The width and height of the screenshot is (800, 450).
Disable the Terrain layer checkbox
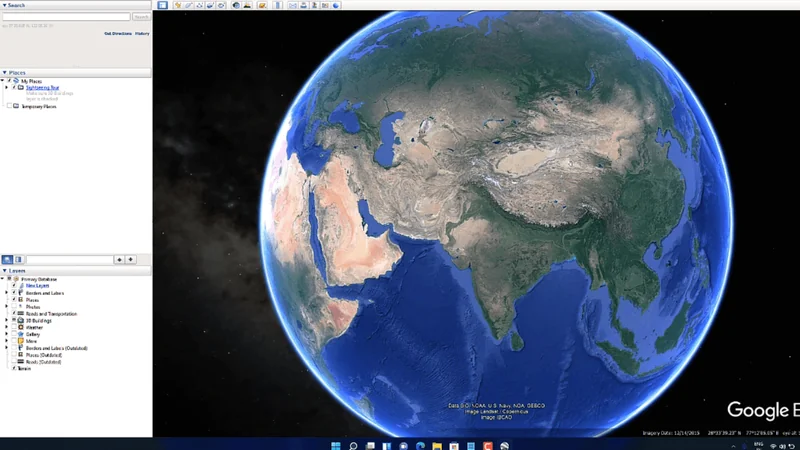[14, 368]
